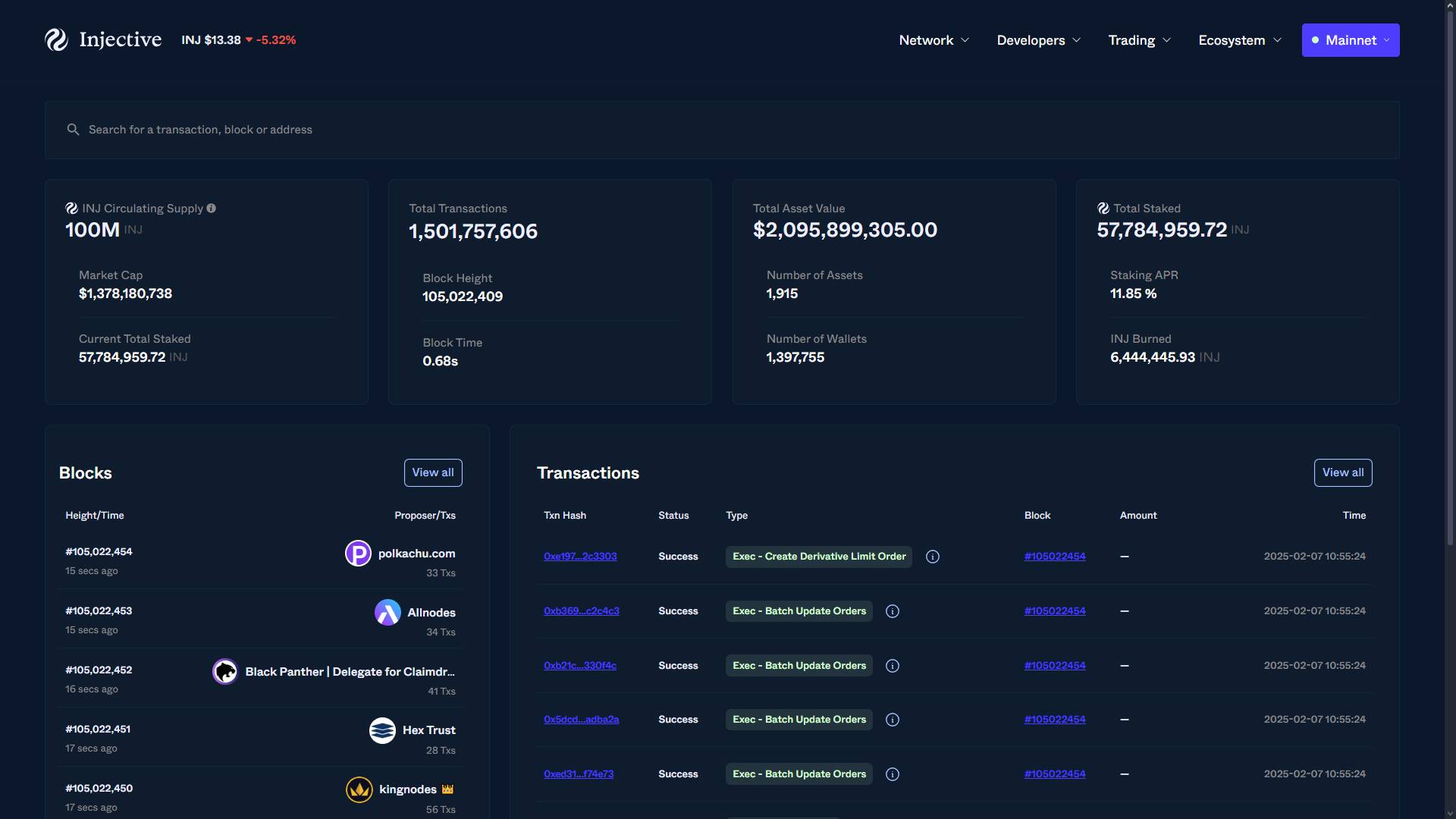
Task: Click the Number of Assets value 1,915
Action: pyautogui.click(x=782, y=293)
